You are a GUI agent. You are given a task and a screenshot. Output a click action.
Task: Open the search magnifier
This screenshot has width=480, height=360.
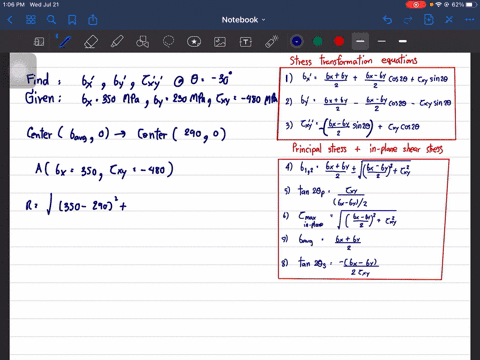tap(51, 20)
